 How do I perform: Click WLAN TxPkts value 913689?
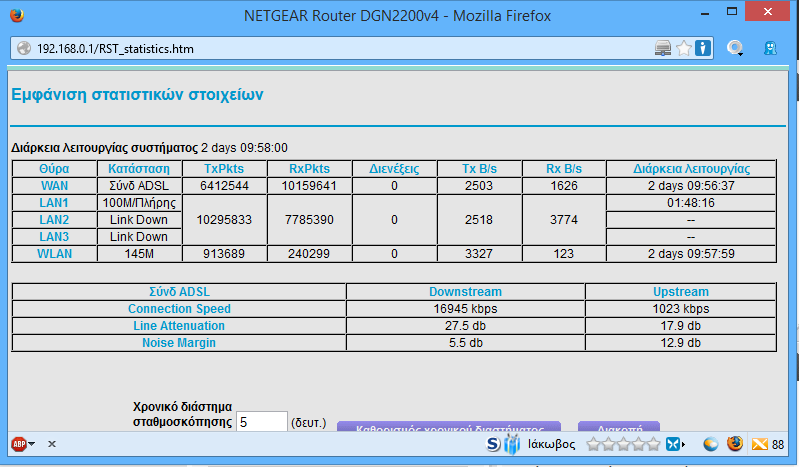coord(224,253)
